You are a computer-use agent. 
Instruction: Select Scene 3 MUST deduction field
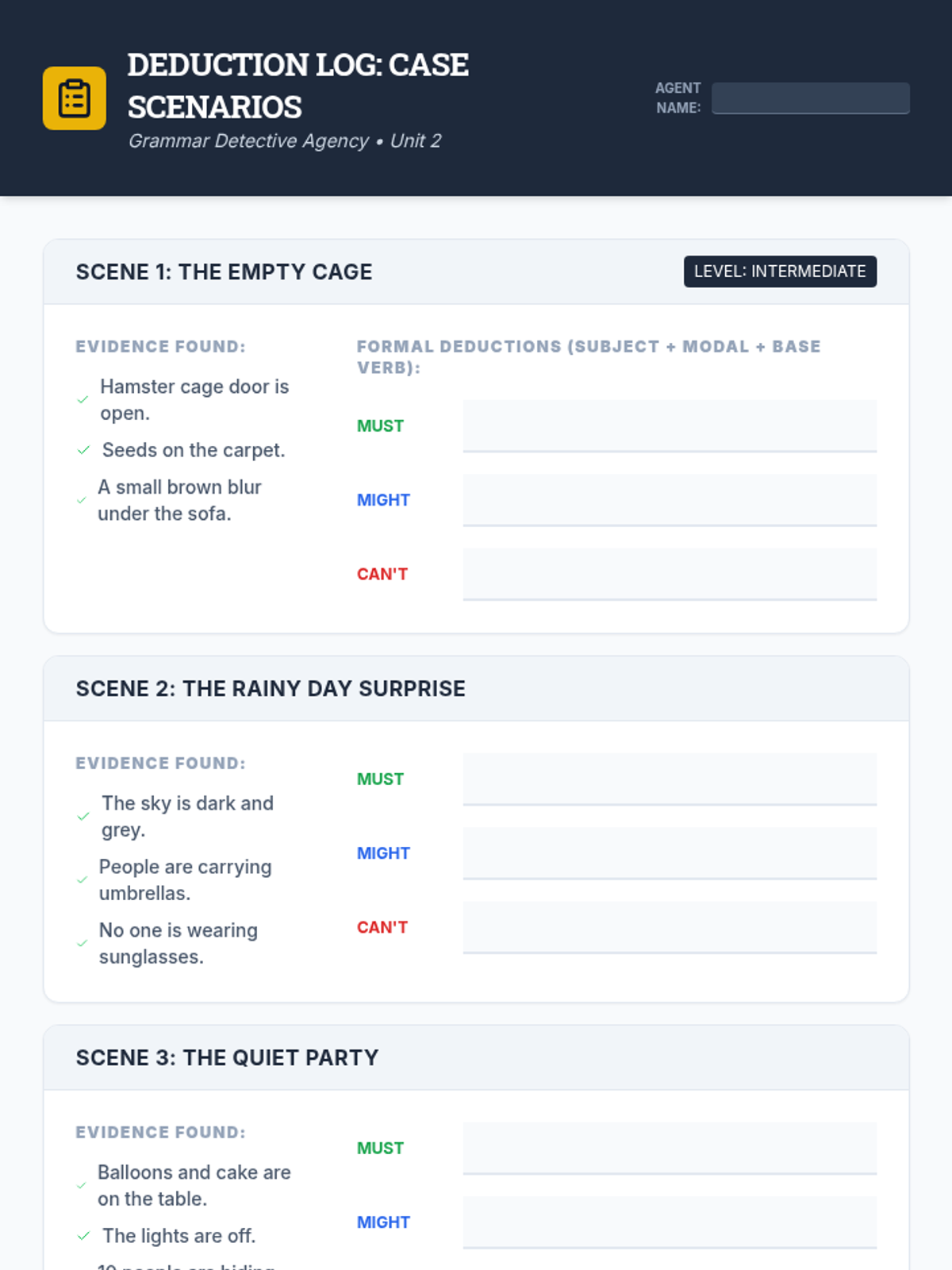(x=670, y=1149)
